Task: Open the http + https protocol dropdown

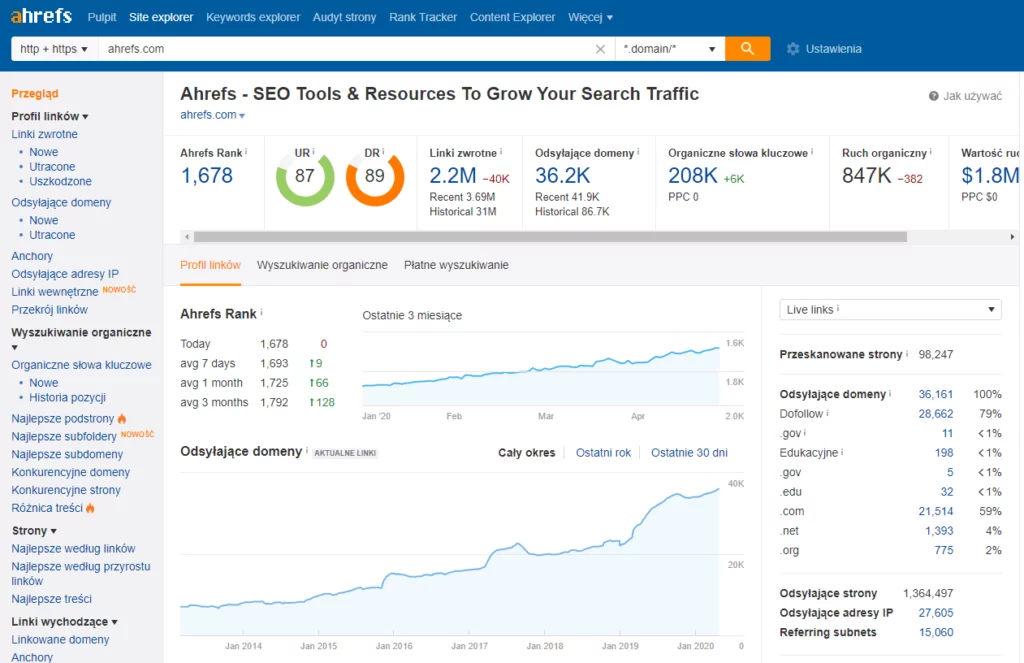Action: click(x=54, y=49)
